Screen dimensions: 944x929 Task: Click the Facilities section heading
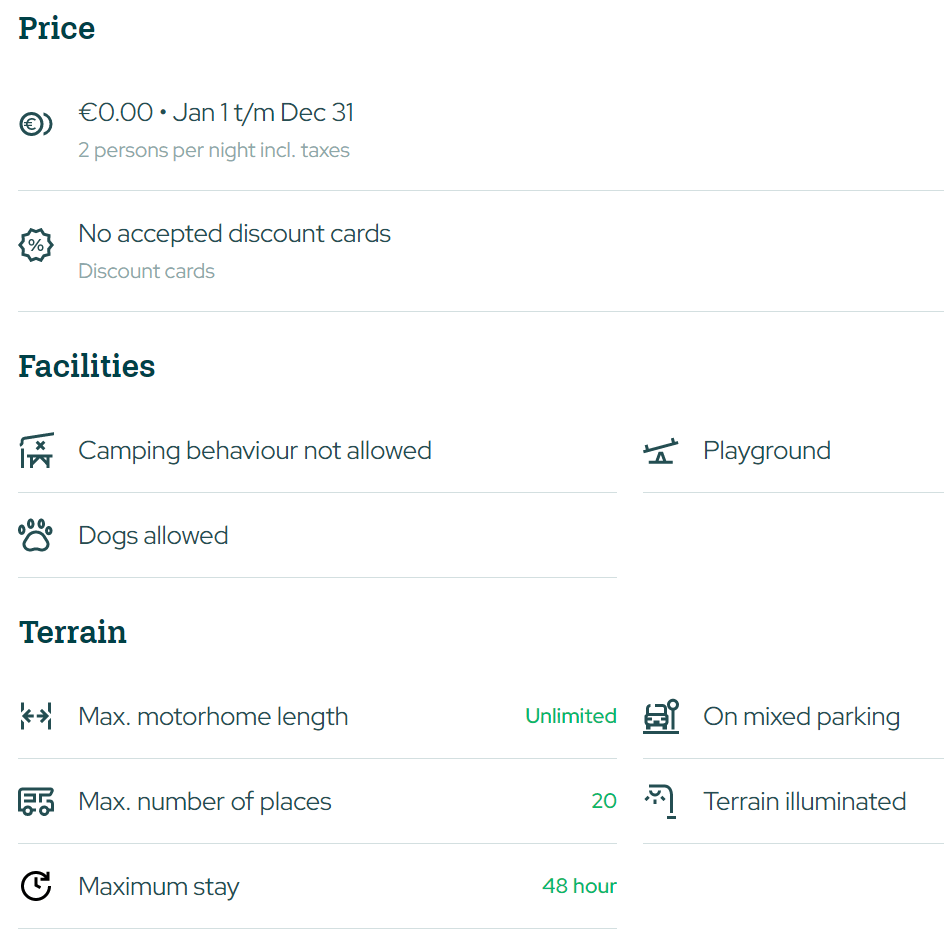87,366
